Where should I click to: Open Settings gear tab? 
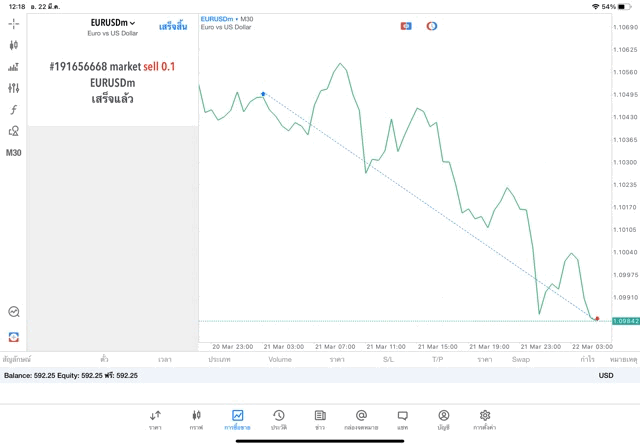click(485, 419)
